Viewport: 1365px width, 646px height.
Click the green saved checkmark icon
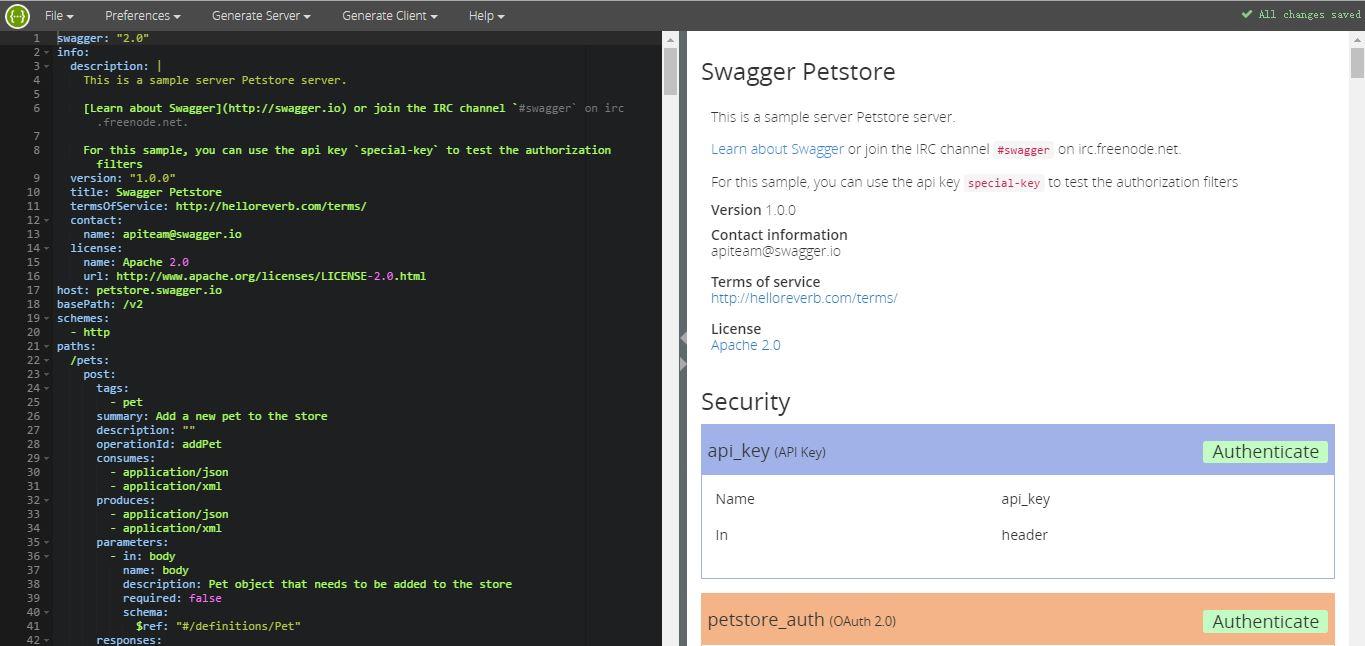coord(1247,14)
